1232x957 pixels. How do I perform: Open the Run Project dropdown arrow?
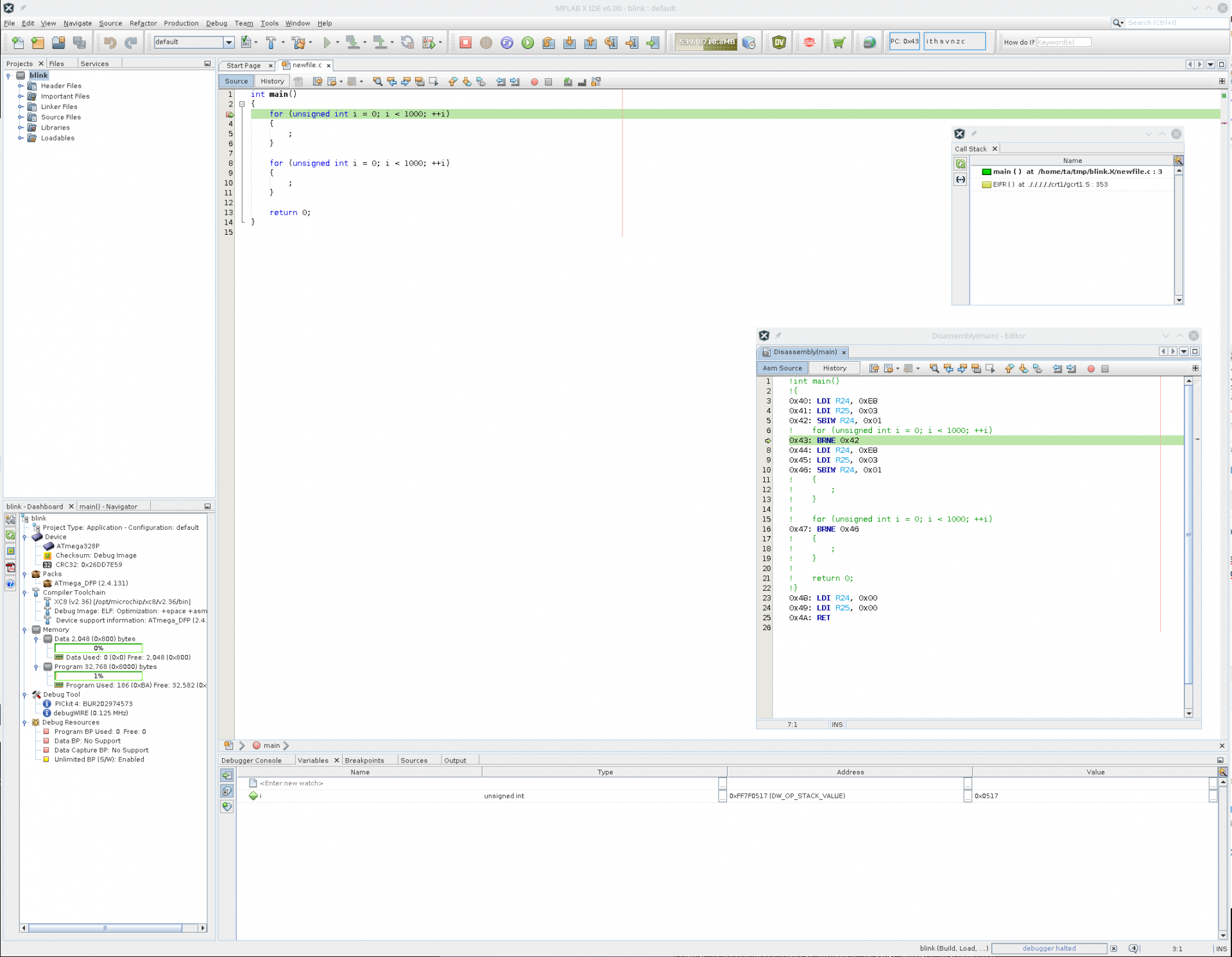338,42
